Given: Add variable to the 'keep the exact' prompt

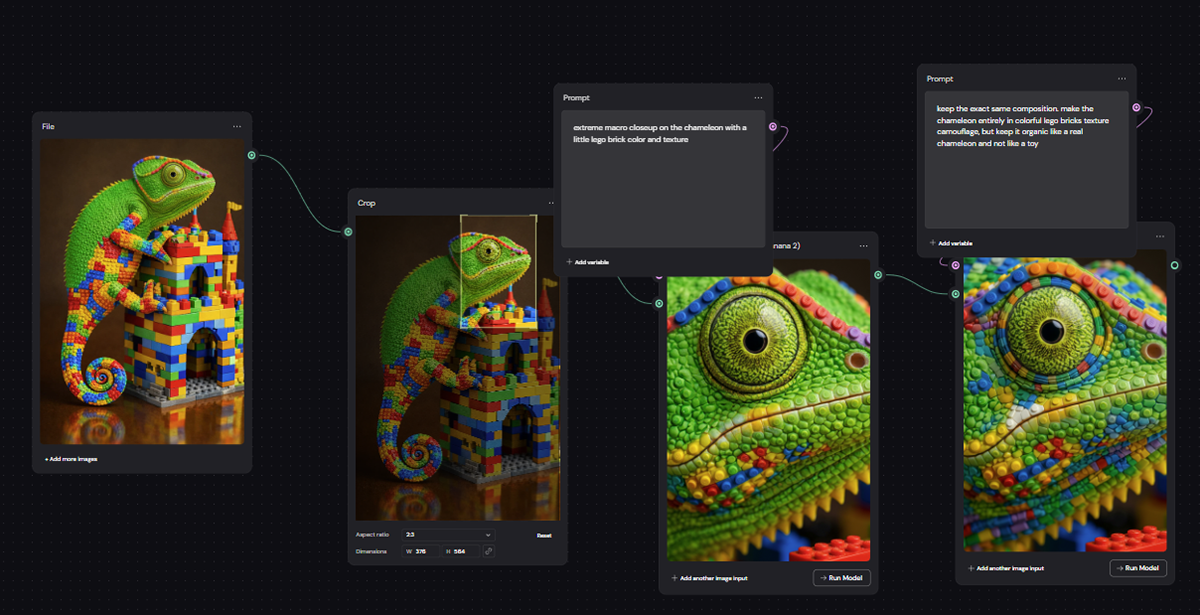Looking at the screenshot, I should (x=951, y=243).
